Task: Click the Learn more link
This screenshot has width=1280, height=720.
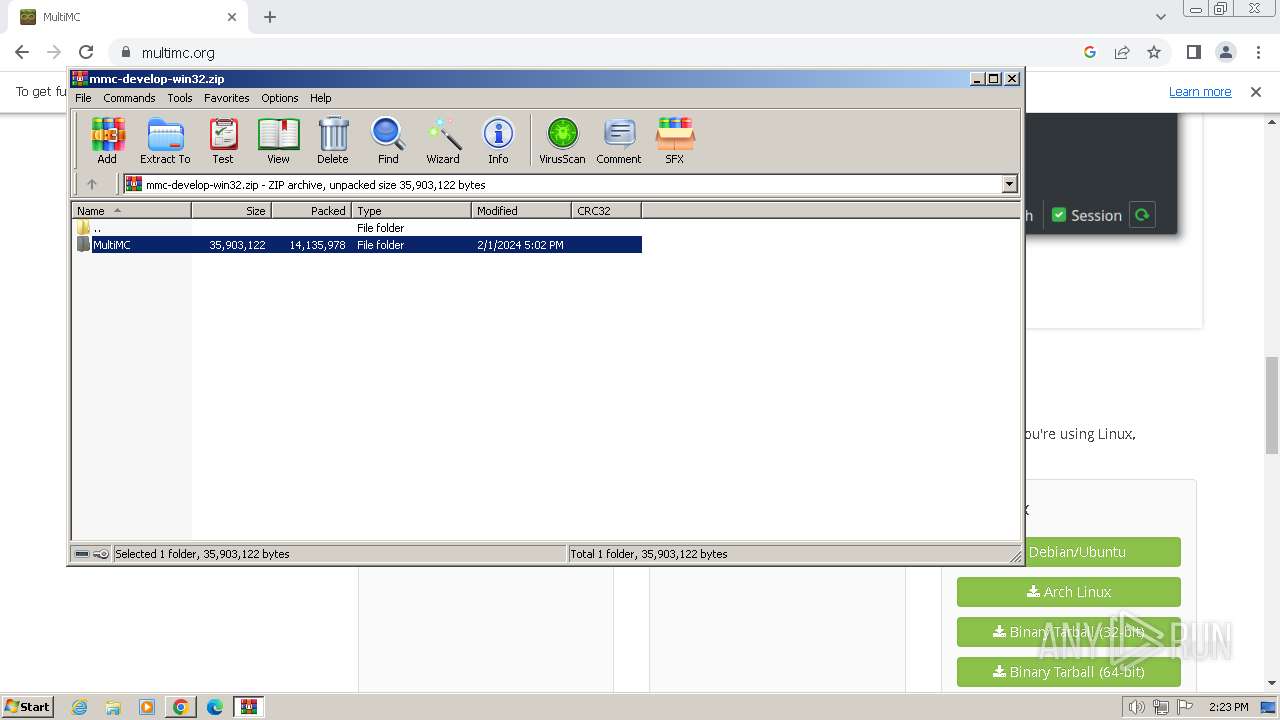Action: 1200,92
